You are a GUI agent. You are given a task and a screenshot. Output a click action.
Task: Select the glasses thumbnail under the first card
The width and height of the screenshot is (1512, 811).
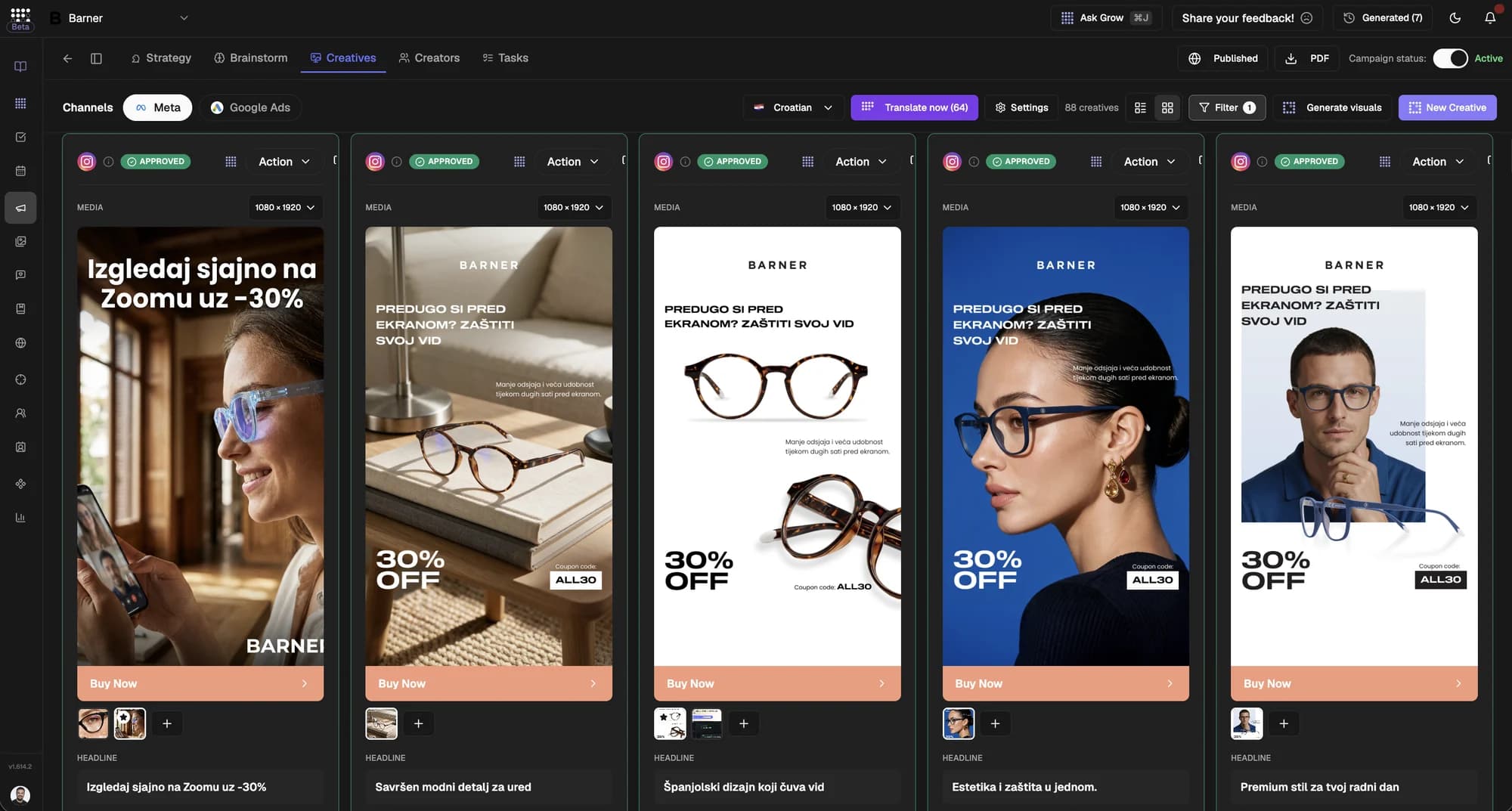pyautogui.click(x=93, y=723)
